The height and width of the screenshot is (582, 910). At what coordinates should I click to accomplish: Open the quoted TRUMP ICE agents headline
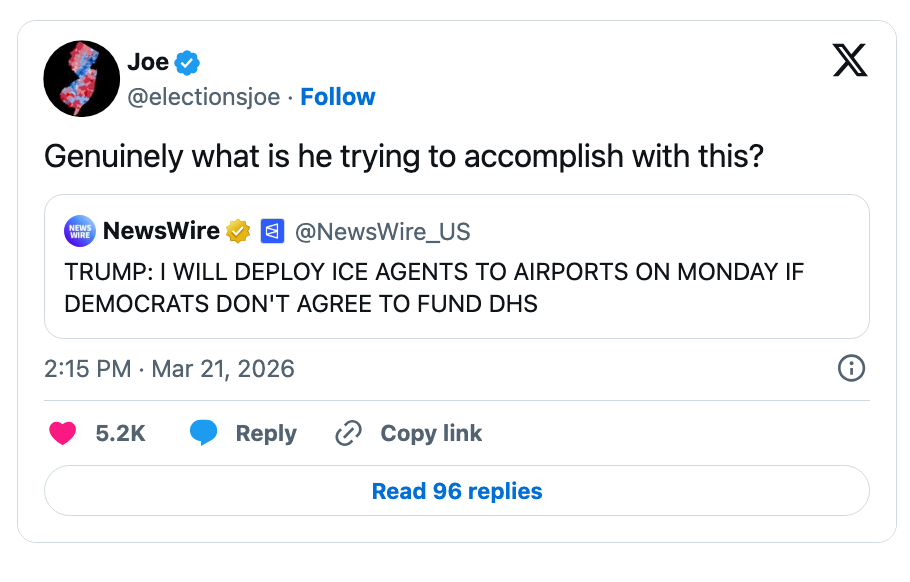pyautogui.click(x=434, y=288)
